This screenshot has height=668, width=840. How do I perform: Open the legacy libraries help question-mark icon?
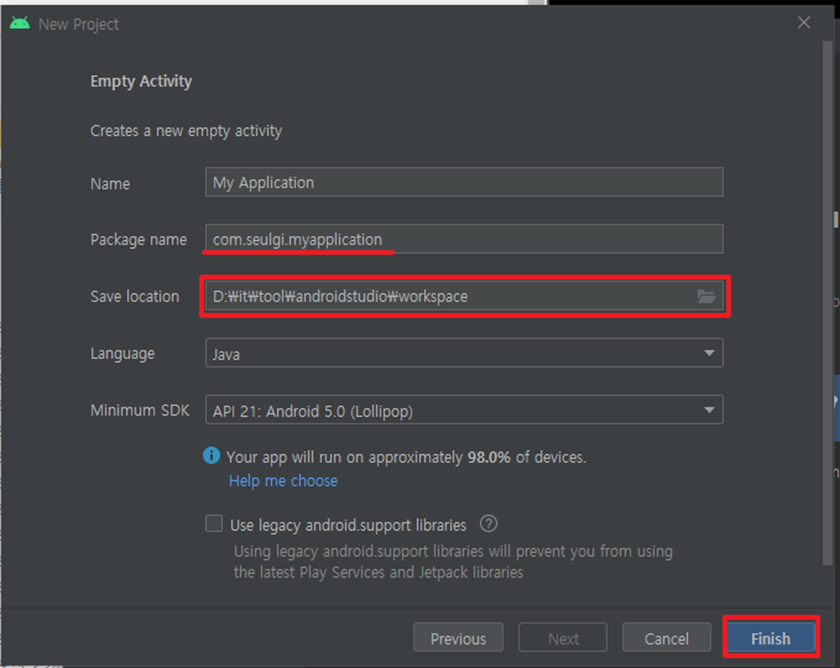tap(488, 523)
